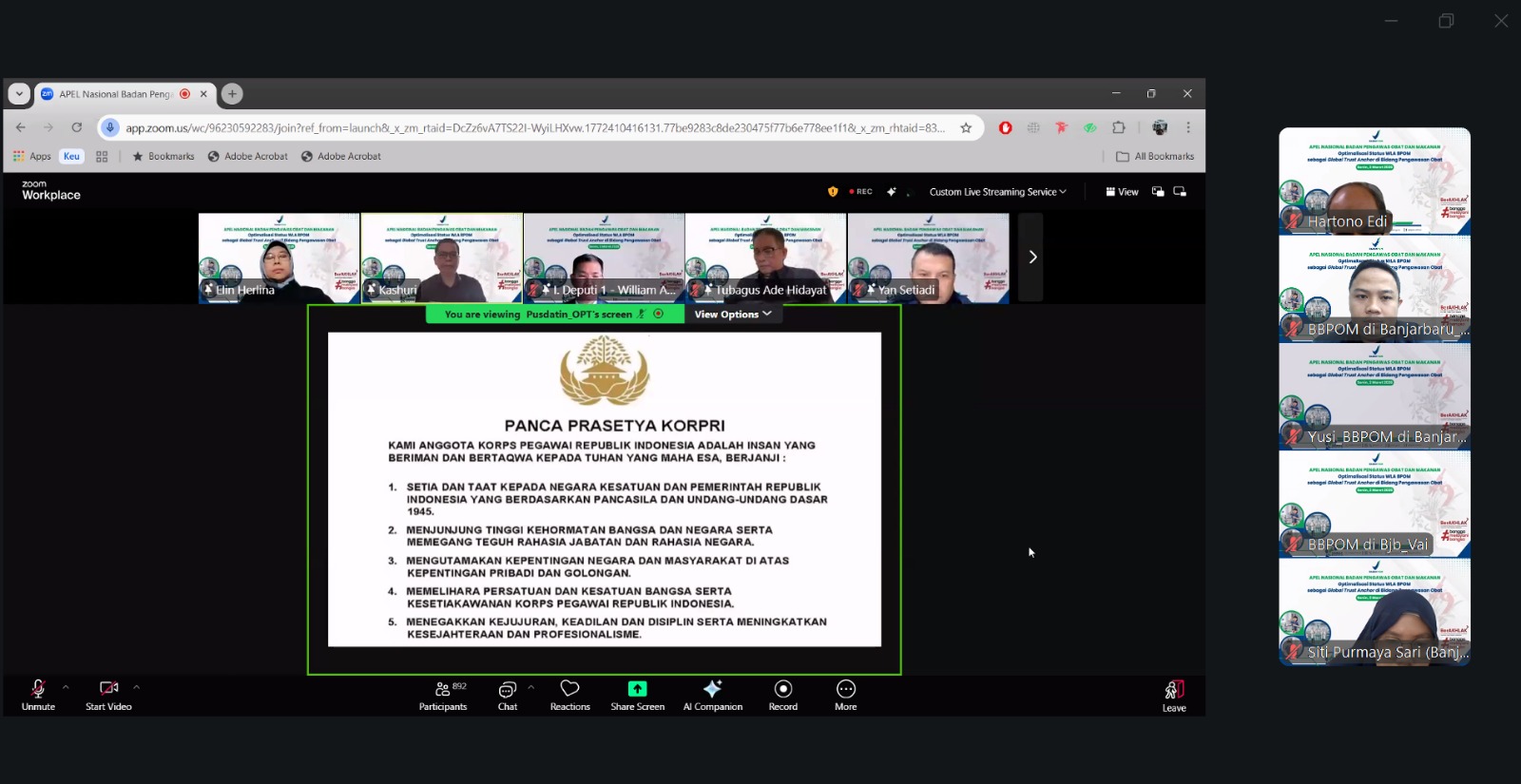This screenshot has height=784, width=1521.
Task: Open the Participants panel
Action: click(x=443, y=695)
